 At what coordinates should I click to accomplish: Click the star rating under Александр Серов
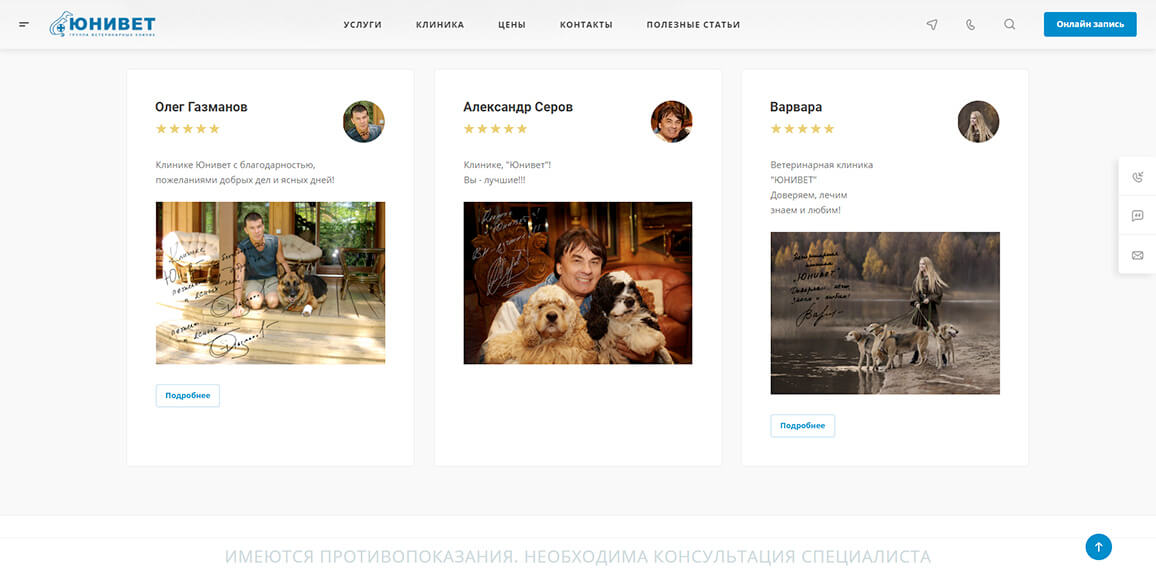click(x=495, y=129)
